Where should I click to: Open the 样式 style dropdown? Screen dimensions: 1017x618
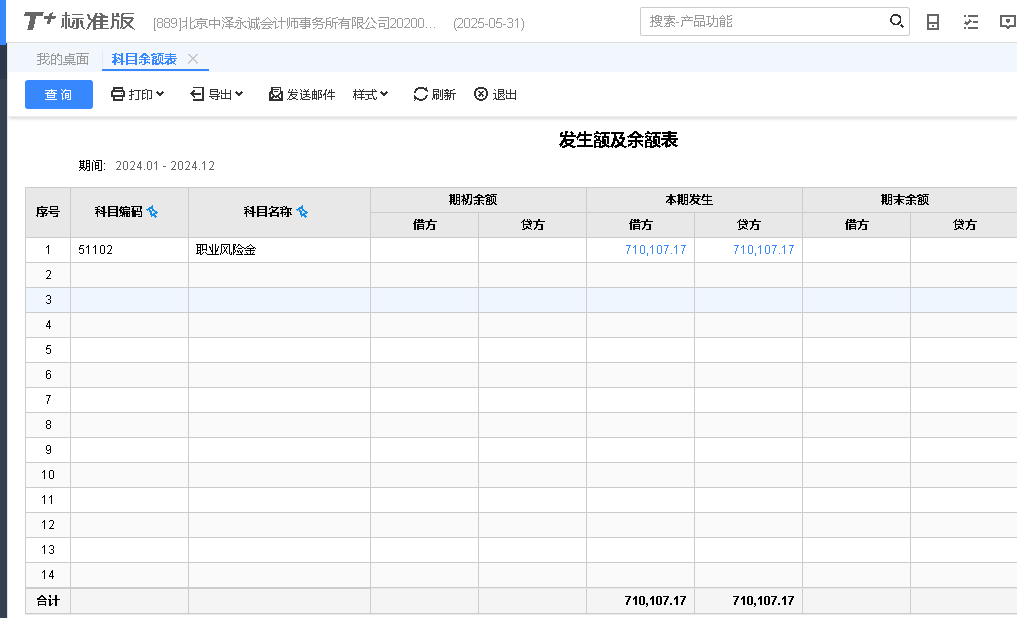pyautogui.click(x=370, y=94)
